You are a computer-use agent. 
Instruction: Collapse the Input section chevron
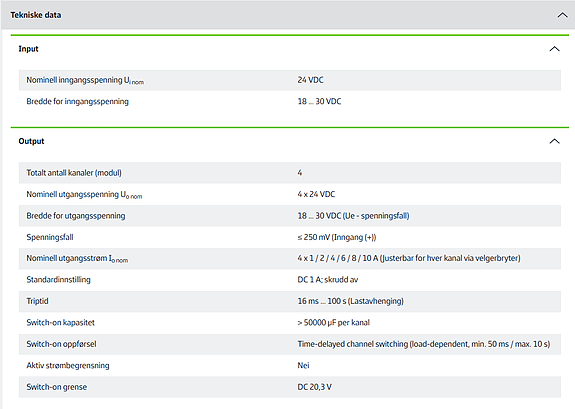[x=554, y=49]
